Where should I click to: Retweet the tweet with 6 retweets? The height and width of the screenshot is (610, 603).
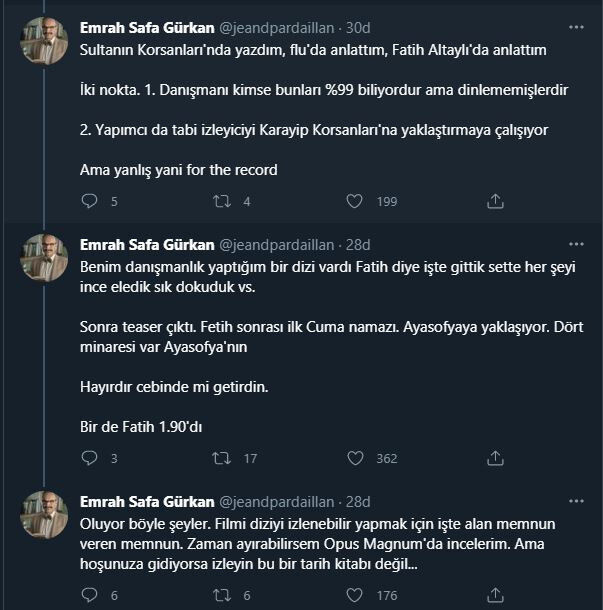[x=223, y=595]
